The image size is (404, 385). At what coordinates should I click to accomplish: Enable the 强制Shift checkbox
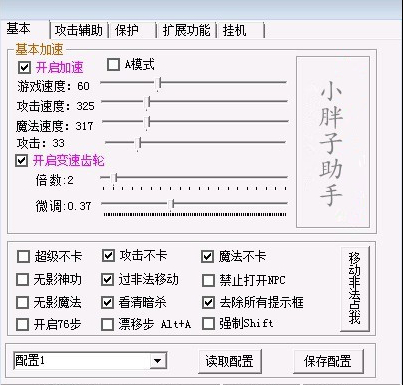208,323
